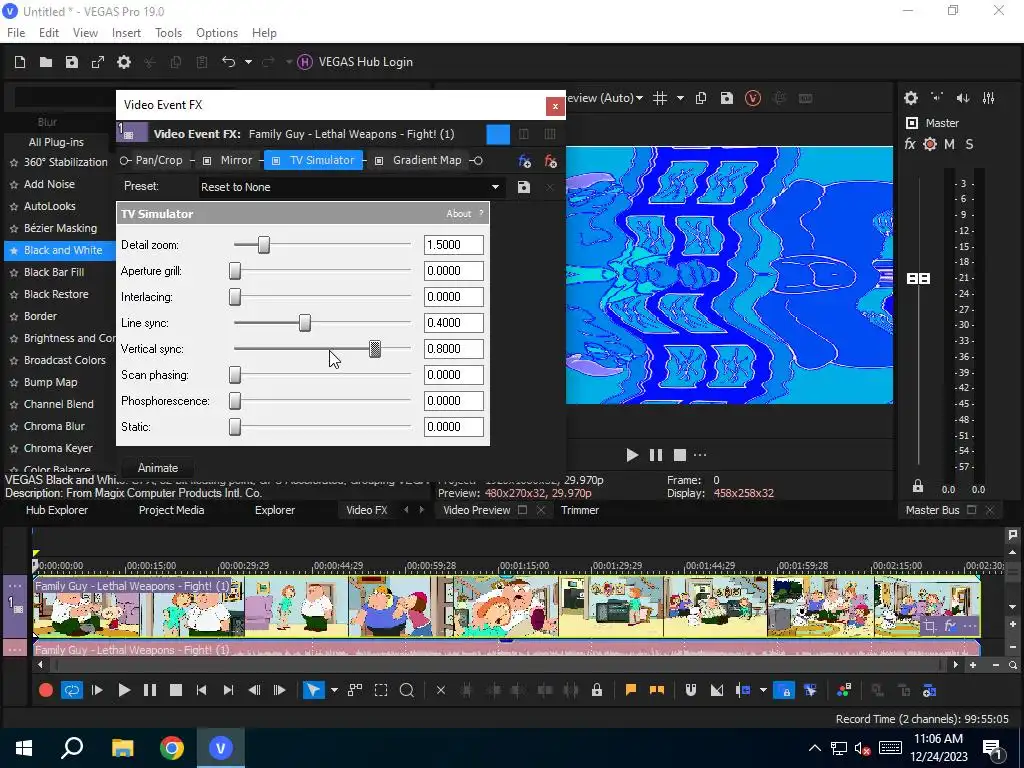This screenshot has height=768, width=1024.
Task: Click the Animate button
Action: [x=158, y=468]
